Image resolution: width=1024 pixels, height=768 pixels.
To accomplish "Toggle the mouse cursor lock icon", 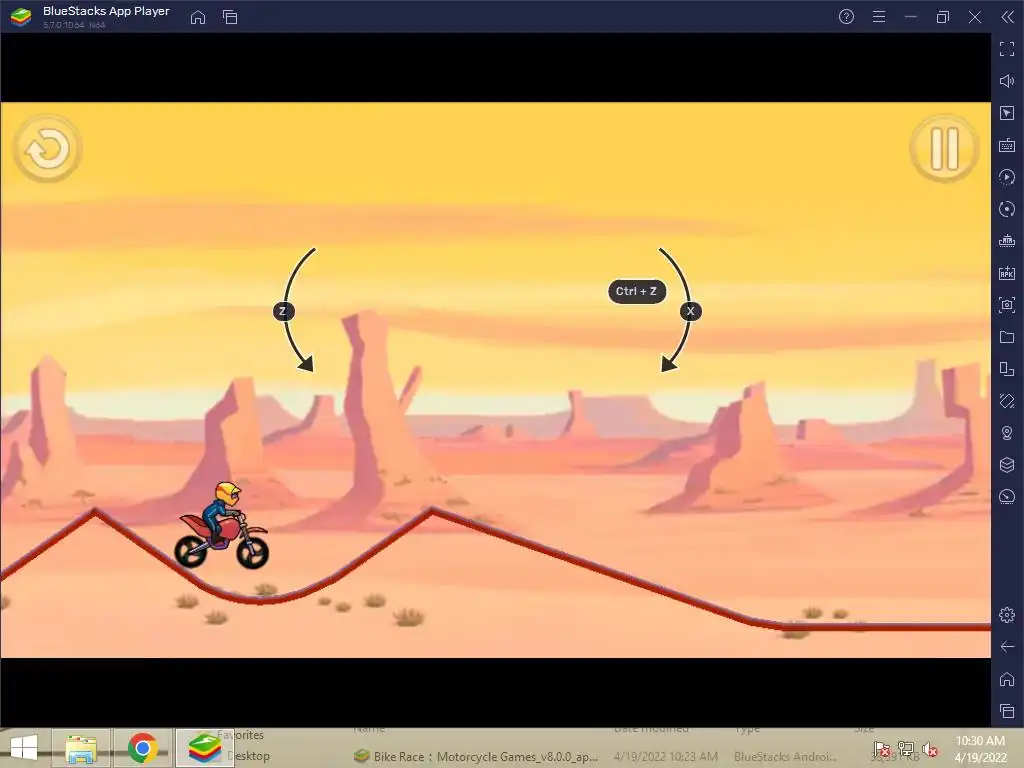I will [x=1007, y=113].
